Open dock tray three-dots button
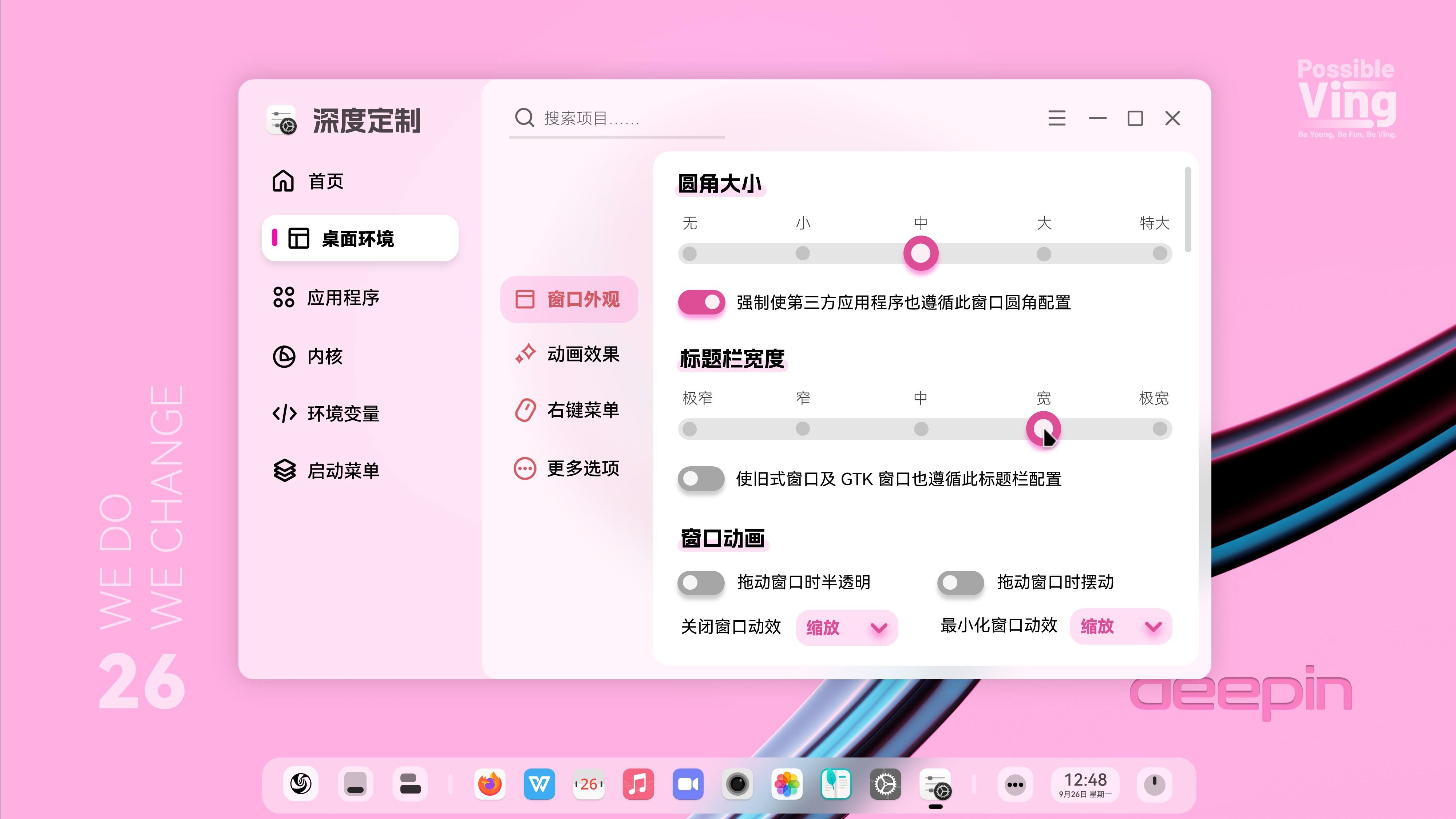Image resolution: width=1456 pixels, height=819 pixels. pos(1015,784)
